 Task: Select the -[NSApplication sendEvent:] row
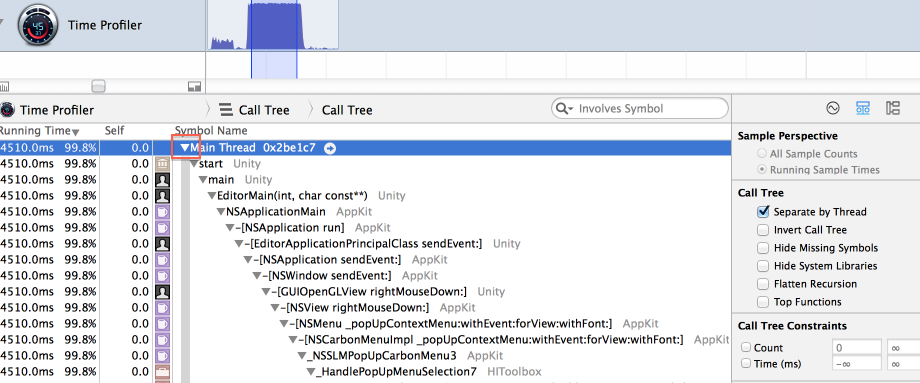click(x=366, y=260)
